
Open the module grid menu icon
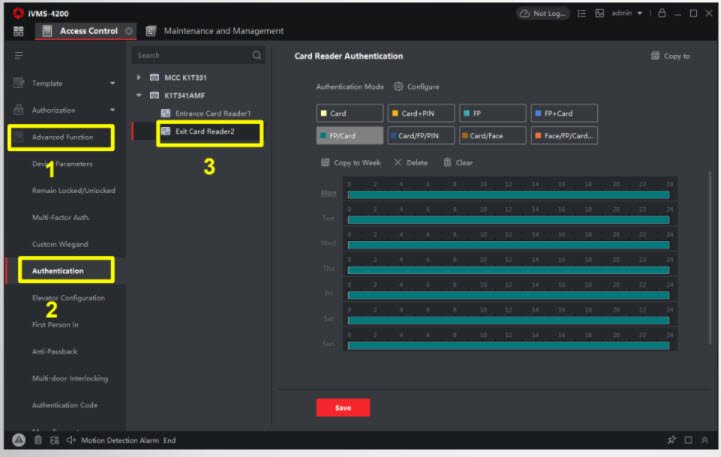point(18,31)
